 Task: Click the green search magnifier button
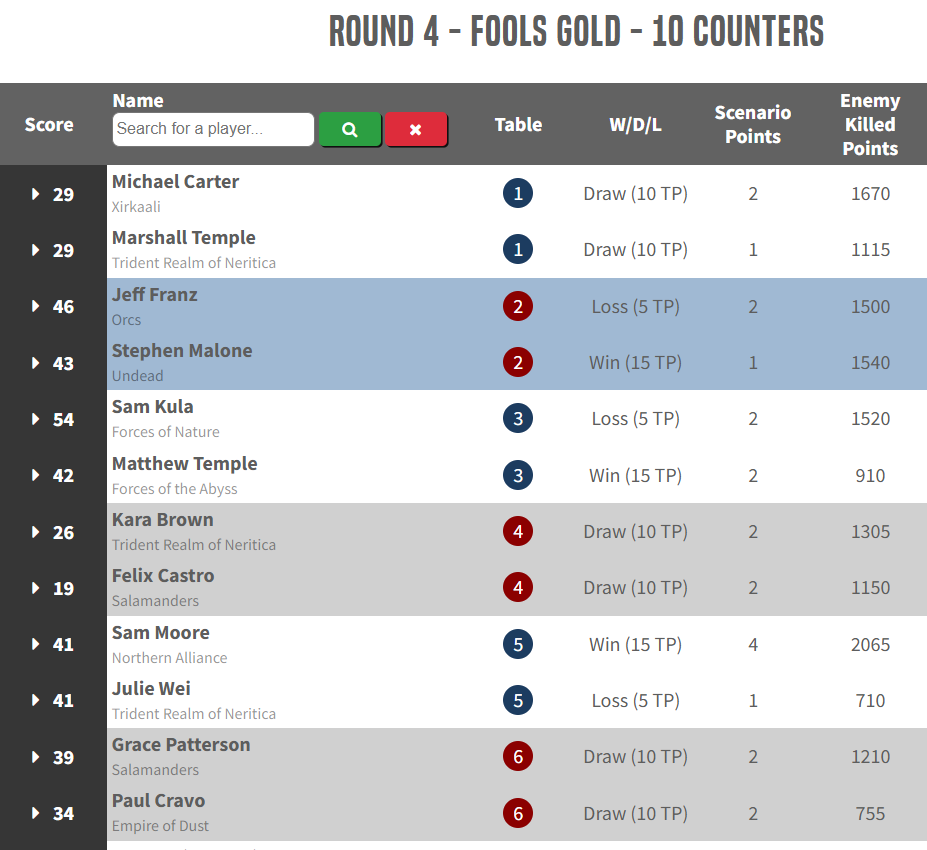[x=350, y=129]
